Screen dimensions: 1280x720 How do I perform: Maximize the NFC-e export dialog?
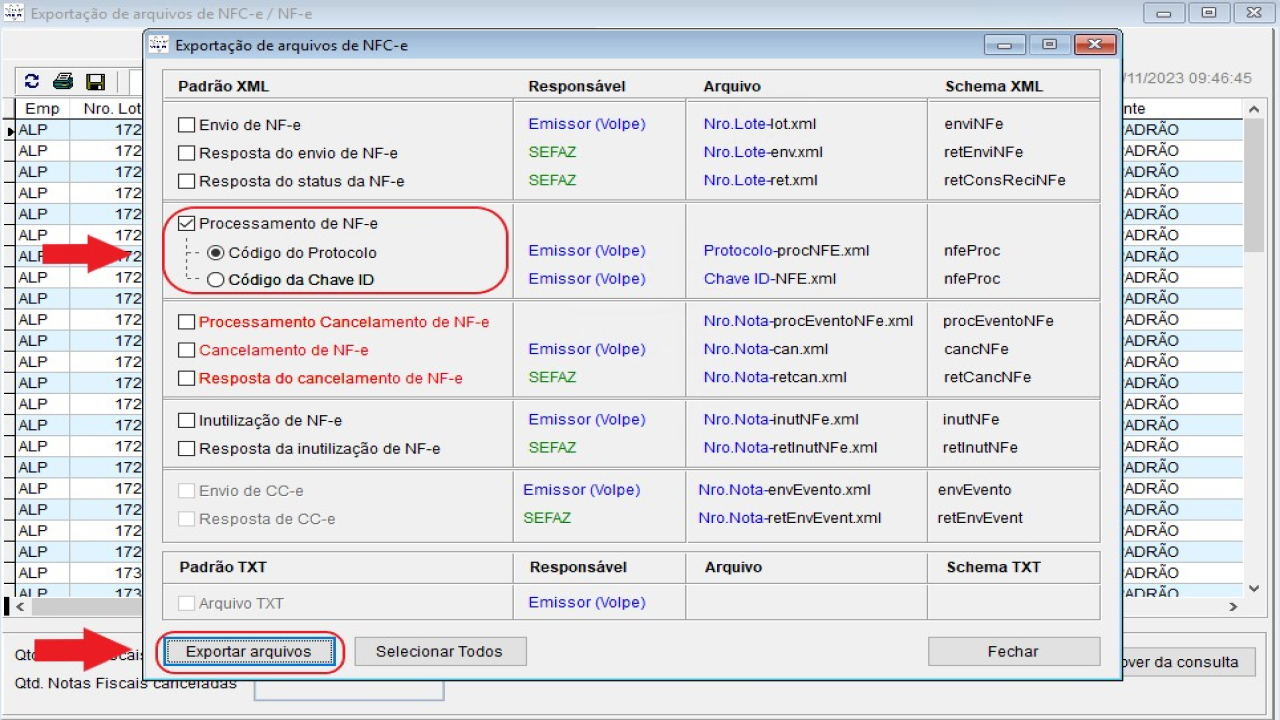tap(1049, 45)
